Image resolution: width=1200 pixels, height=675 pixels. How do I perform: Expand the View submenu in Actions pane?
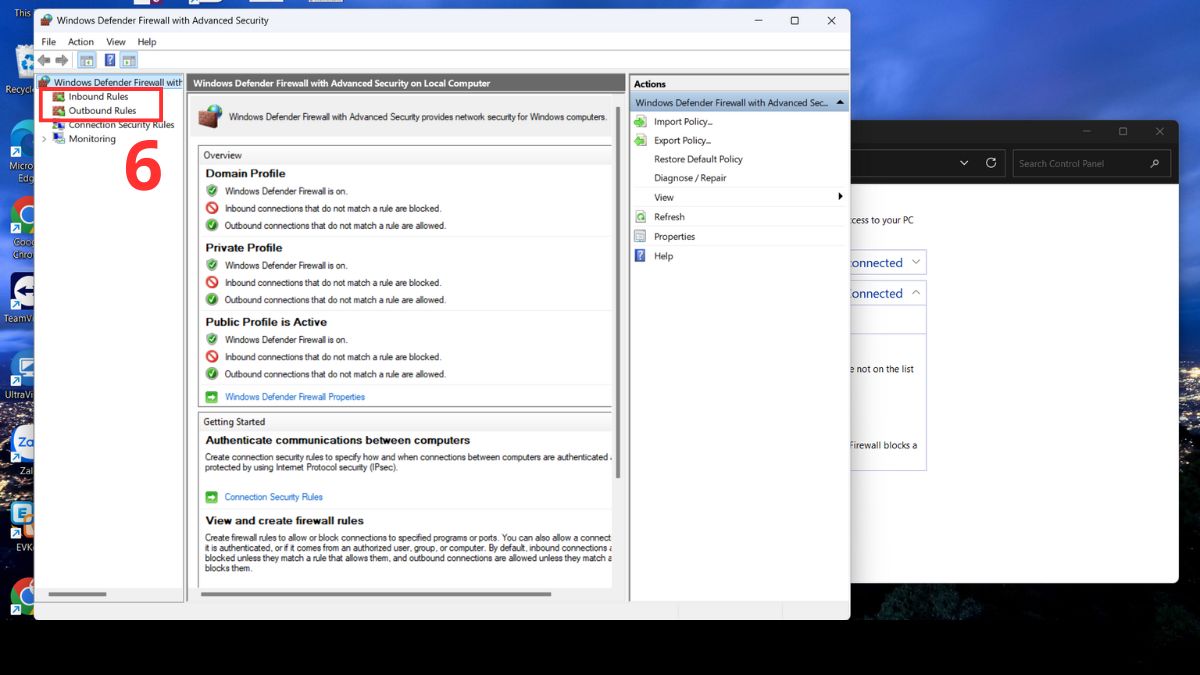tap(840, 197)
